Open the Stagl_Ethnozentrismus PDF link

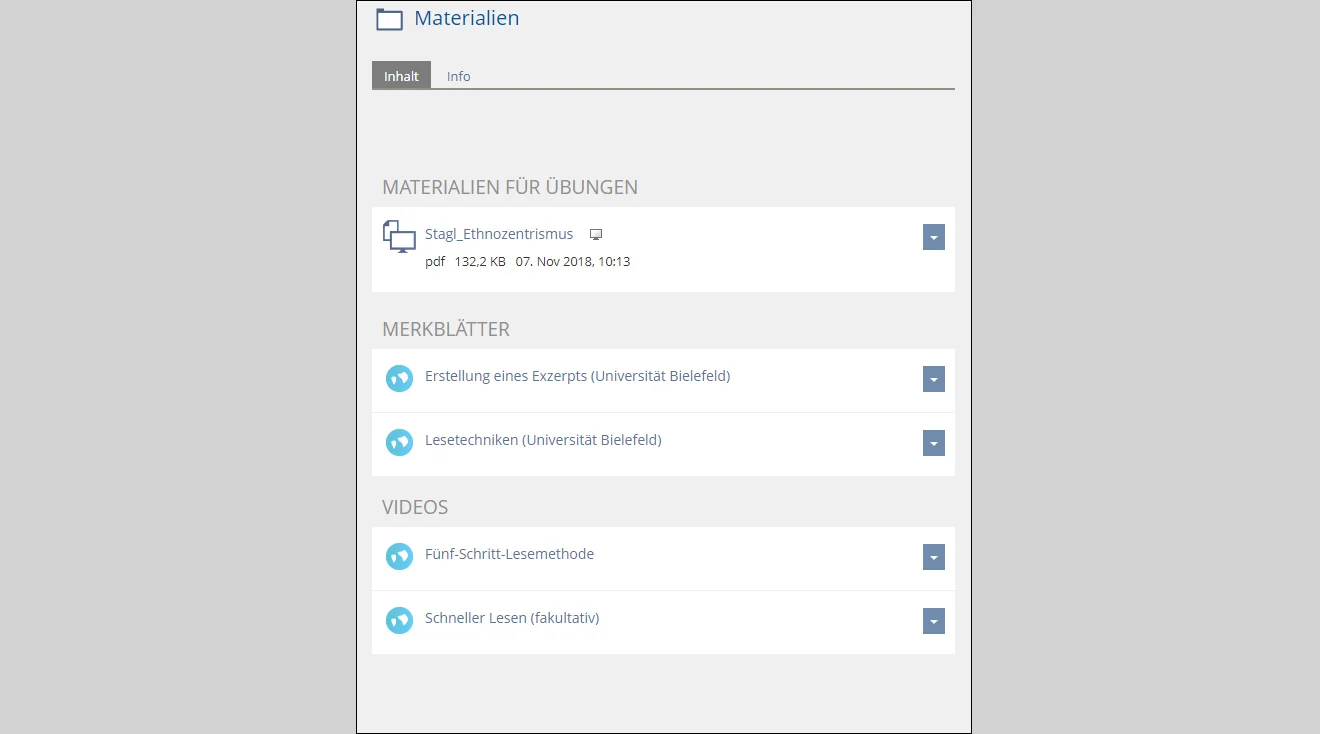499,234
